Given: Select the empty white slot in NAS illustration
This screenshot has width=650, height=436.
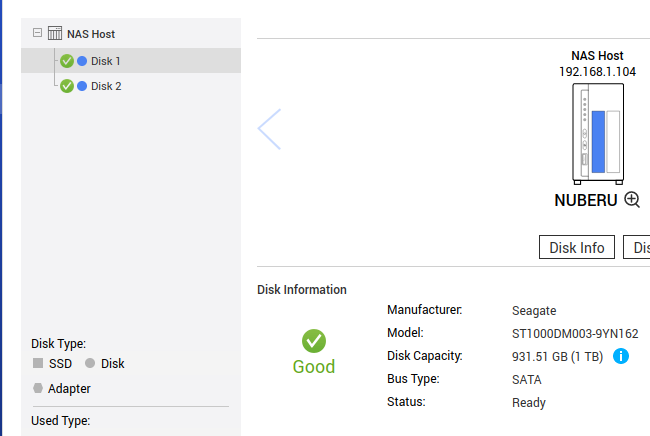Looking at the screenshot, I should (613, 140).
